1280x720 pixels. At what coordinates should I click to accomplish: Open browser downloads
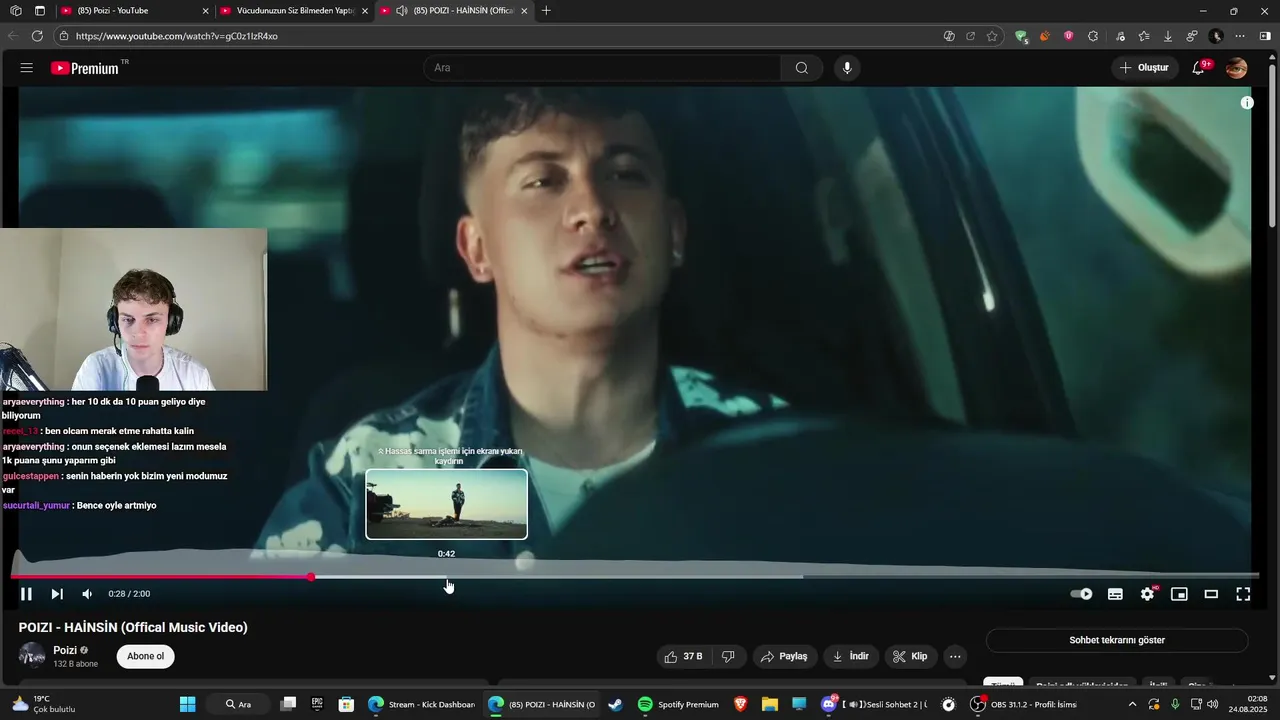pos(1168,36)
